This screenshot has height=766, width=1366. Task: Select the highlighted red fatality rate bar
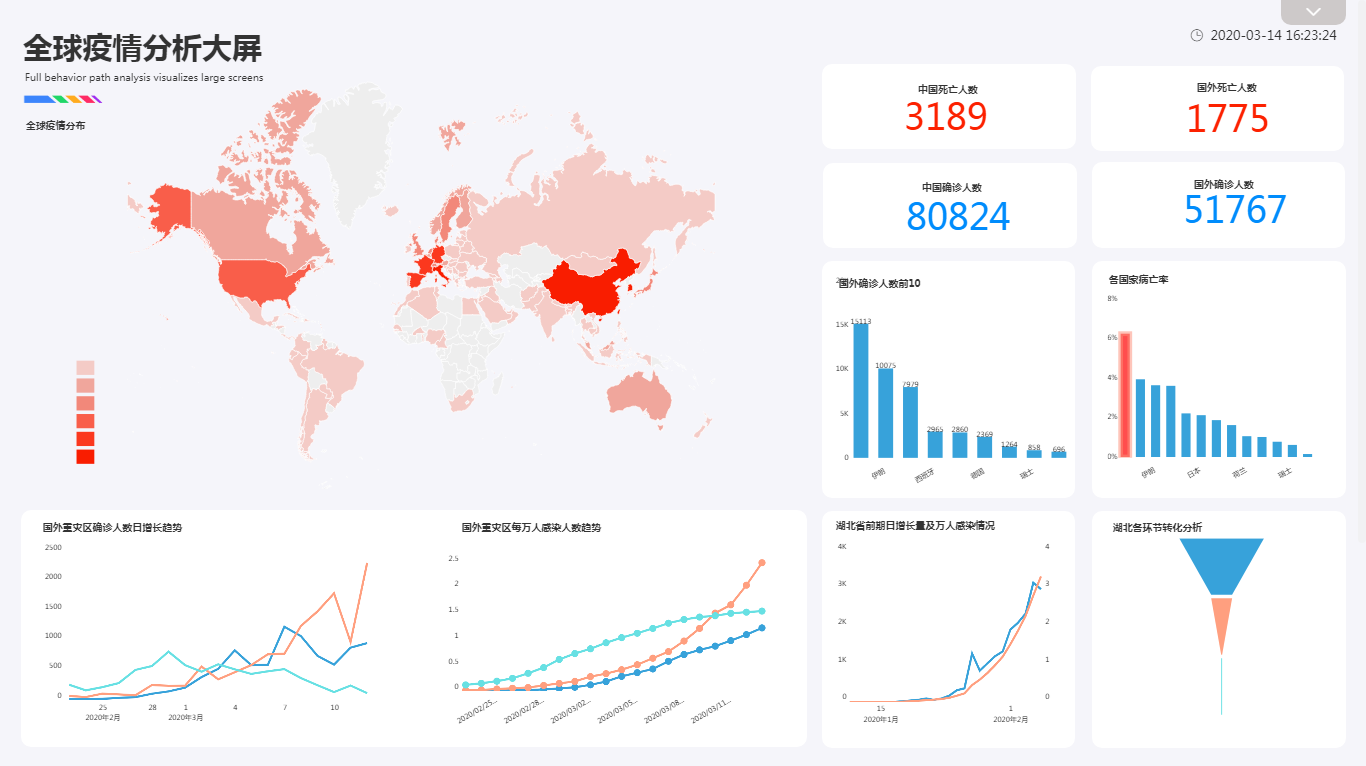click(x=1125, y=395)
